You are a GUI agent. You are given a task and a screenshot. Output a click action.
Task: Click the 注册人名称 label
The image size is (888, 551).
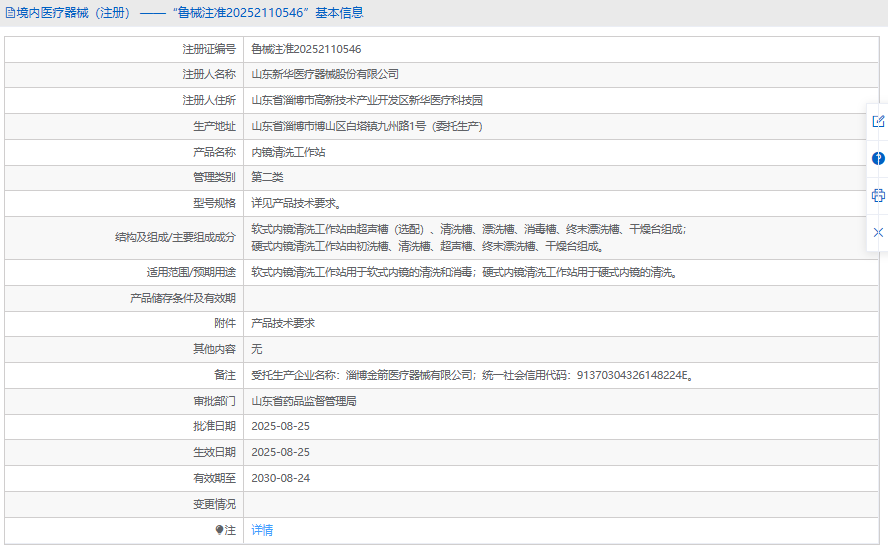[x=209, y=74]
